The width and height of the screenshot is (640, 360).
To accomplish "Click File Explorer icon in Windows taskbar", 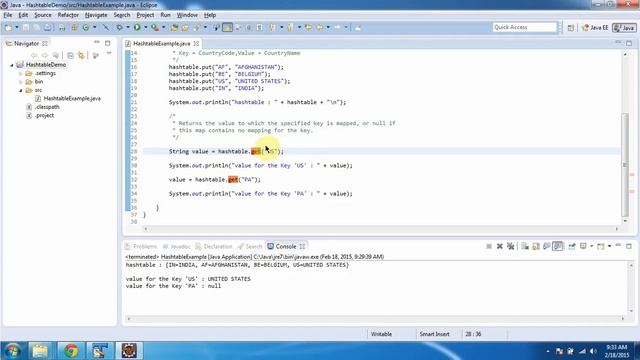I will 40,351.
